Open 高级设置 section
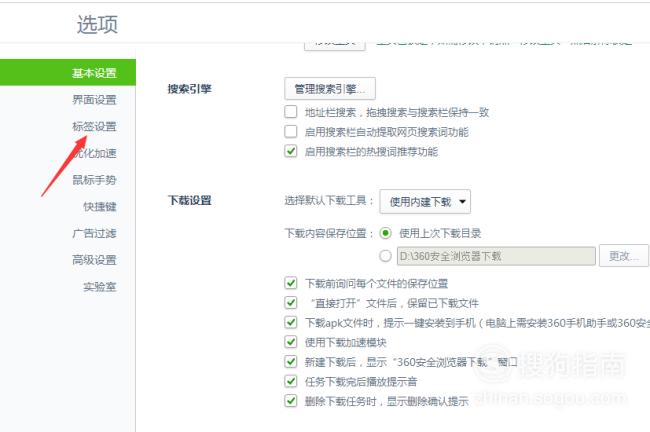Image resolution: width=650 pixels, height=432 pixels. 94,260
